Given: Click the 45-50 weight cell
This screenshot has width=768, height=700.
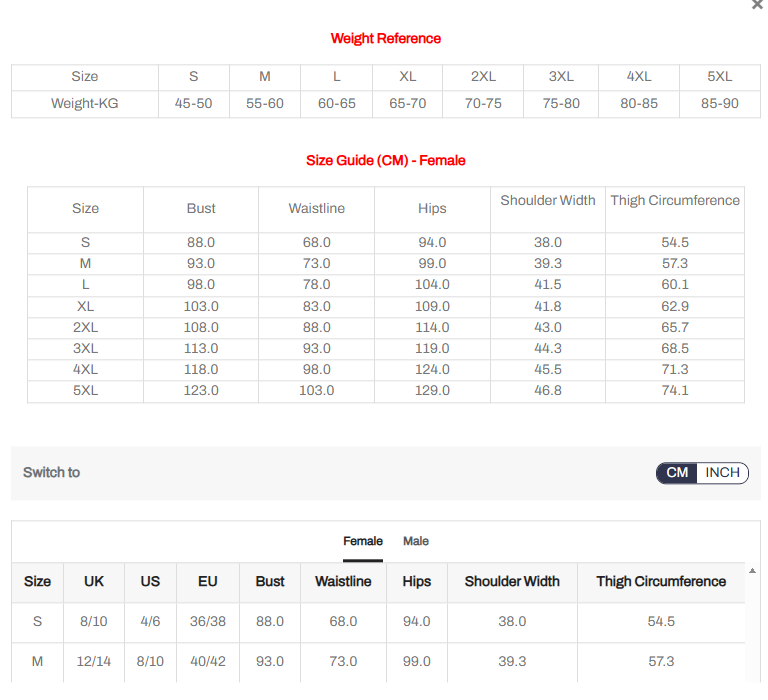Looking at the screenshot, I should [x=193, y=103].
